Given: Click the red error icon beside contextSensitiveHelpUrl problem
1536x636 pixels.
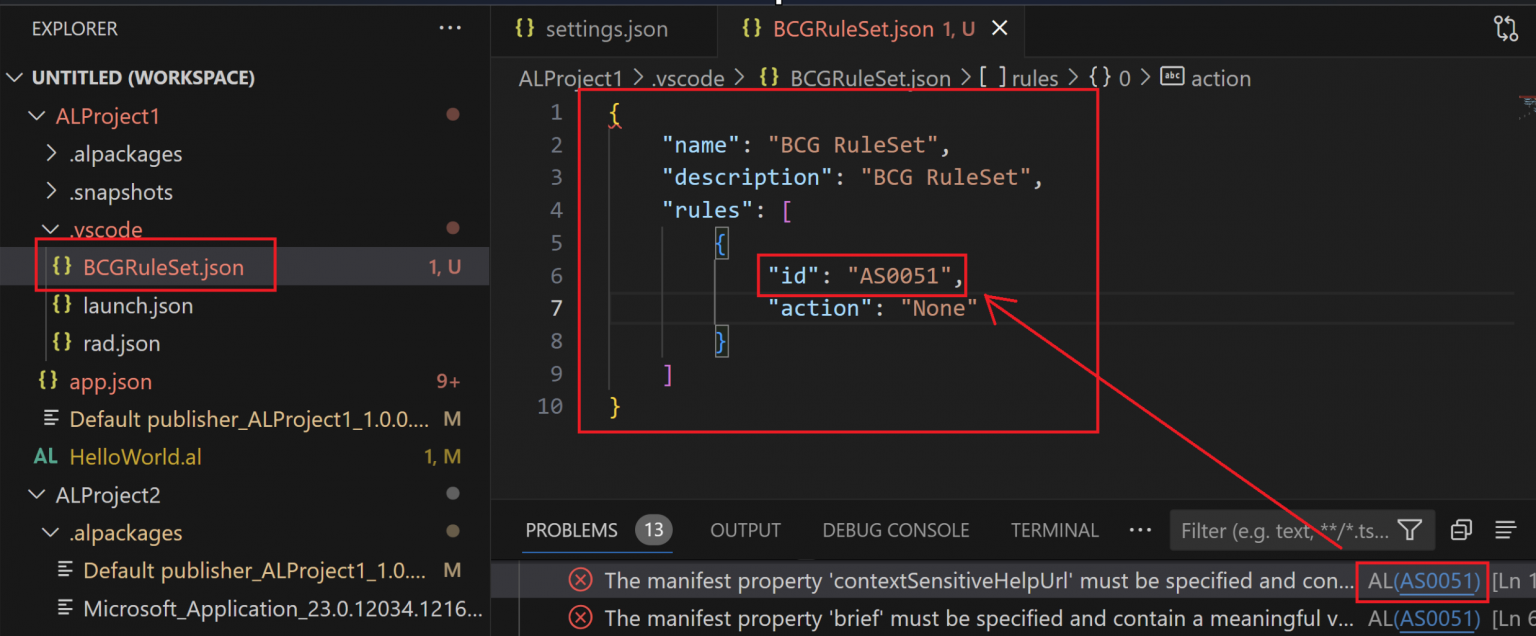Looking at the screenshot, I should click(x=580, y=581).
